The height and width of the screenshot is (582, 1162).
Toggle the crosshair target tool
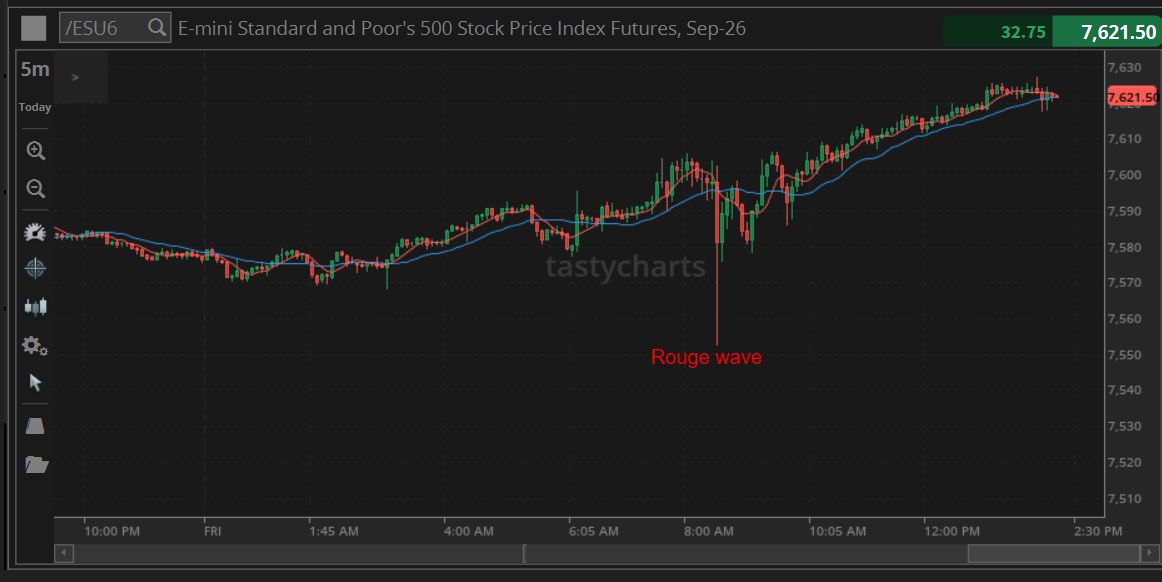point(35,268)
